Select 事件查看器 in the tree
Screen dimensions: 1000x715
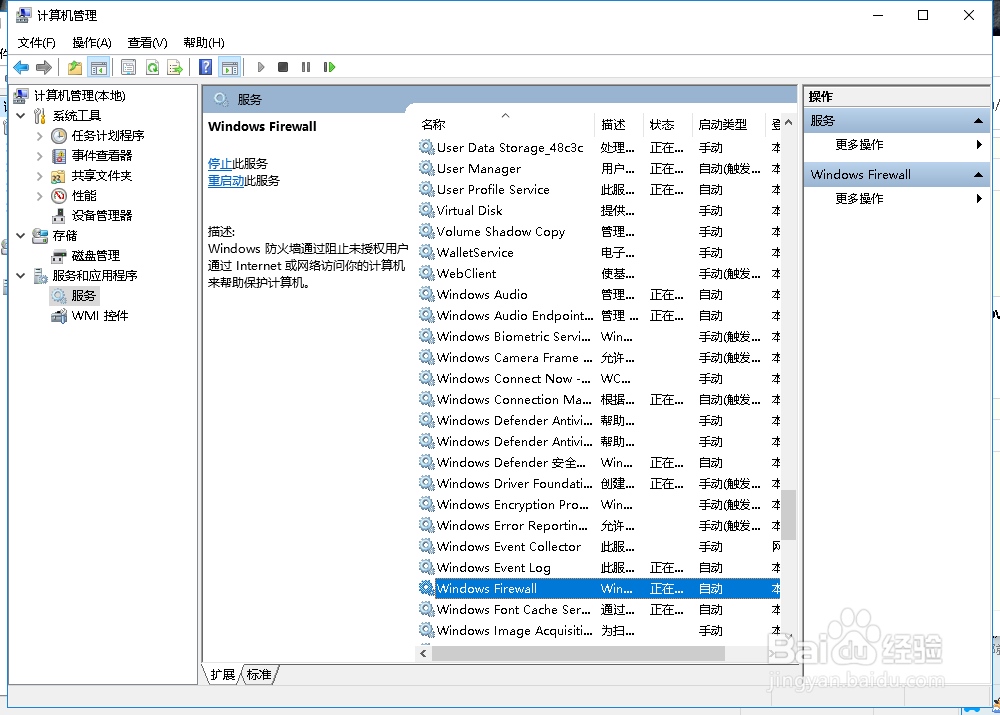pyautogui.click(x=102, y=156)
